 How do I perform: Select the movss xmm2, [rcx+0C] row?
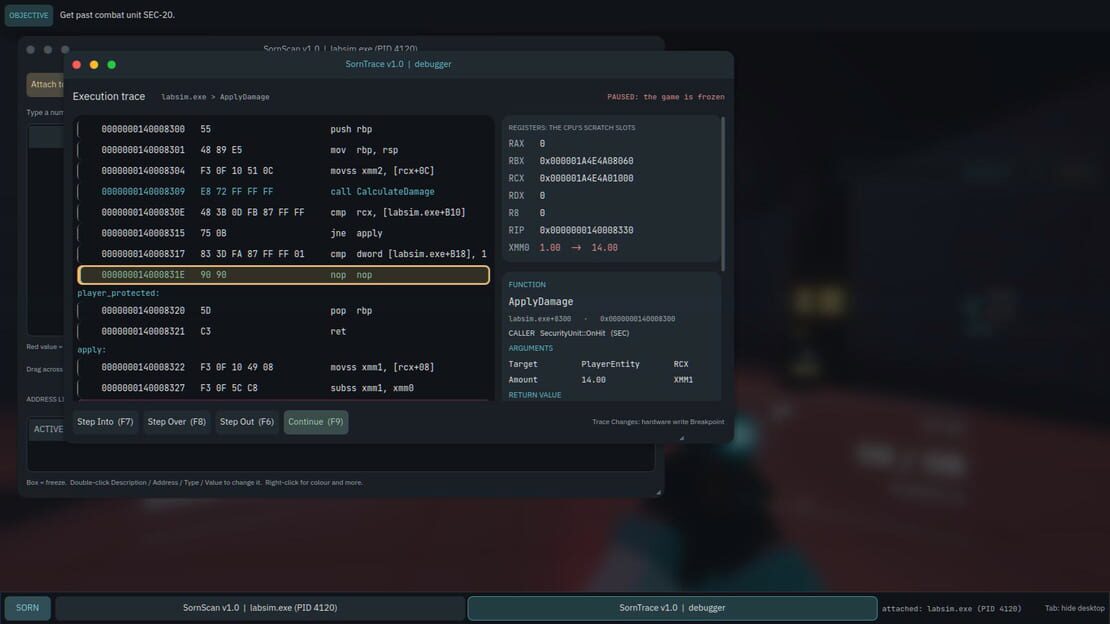tap(283, 171)
